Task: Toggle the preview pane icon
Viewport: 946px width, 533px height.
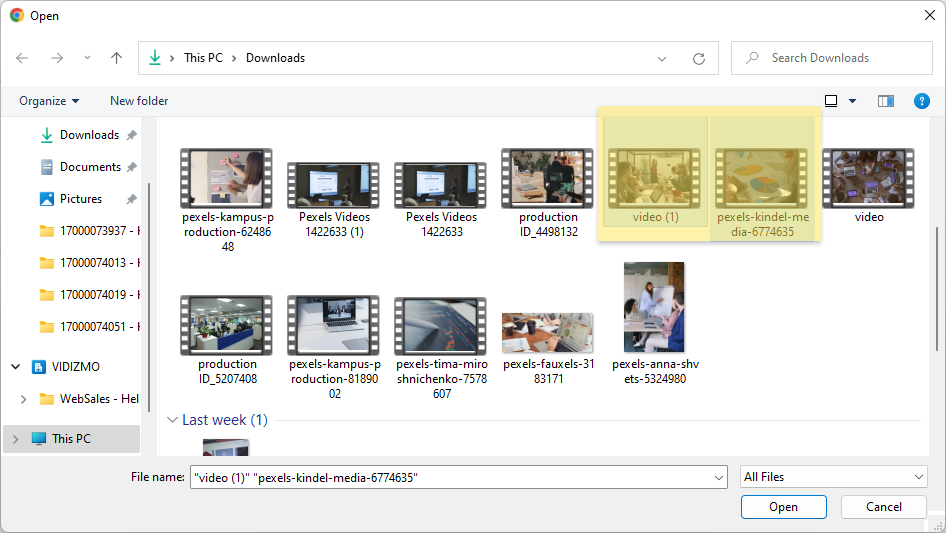Action: (885, 101)
